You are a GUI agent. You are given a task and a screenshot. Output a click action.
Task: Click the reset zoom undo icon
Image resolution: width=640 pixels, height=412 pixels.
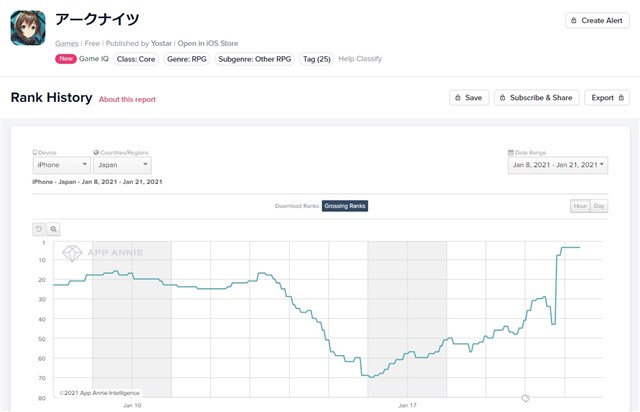click(39, 229)
